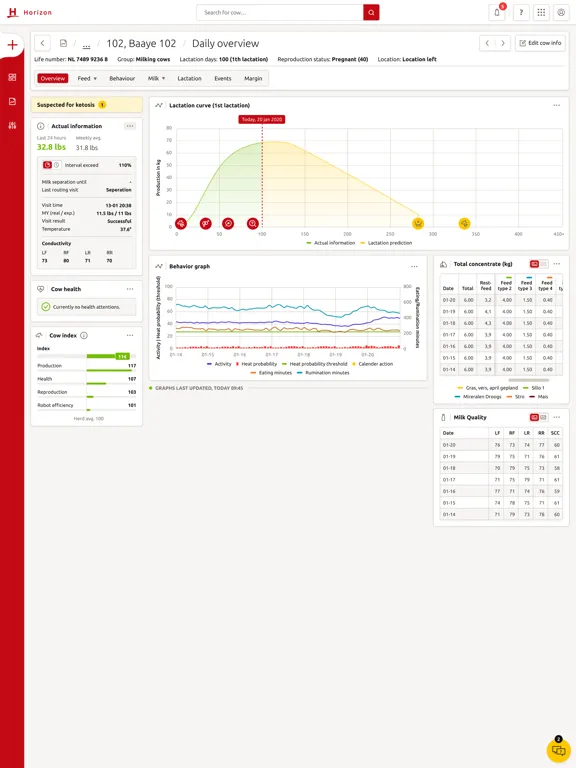Go back with the left arrow button
This screenshot has height=768, width=576.
tap(43, 43)
